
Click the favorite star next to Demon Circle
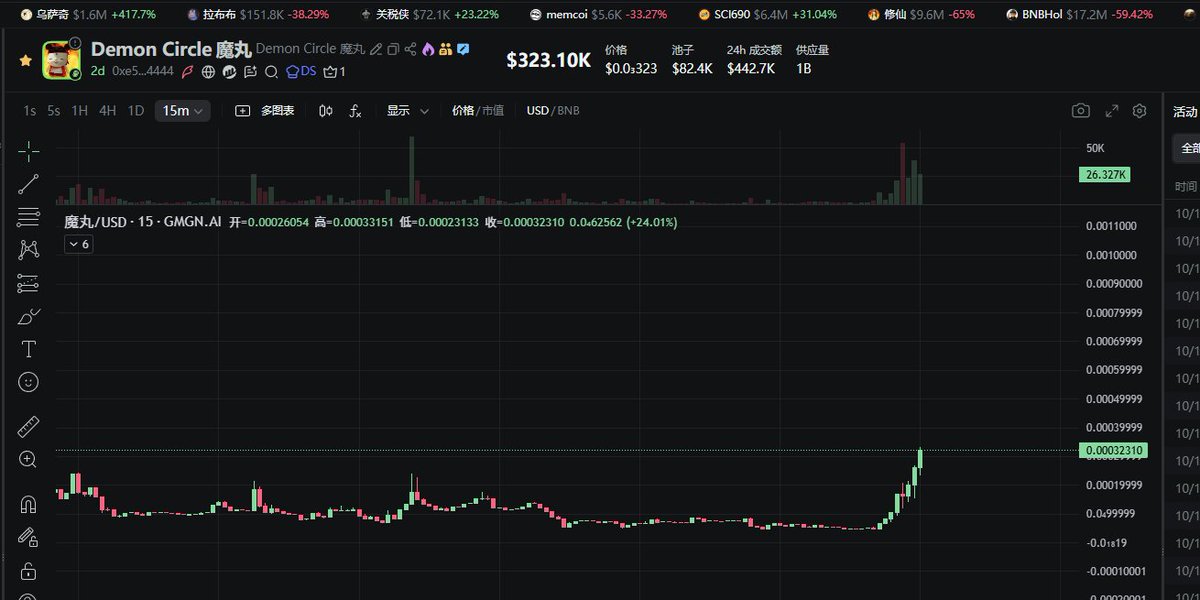(x=25, y=60)
